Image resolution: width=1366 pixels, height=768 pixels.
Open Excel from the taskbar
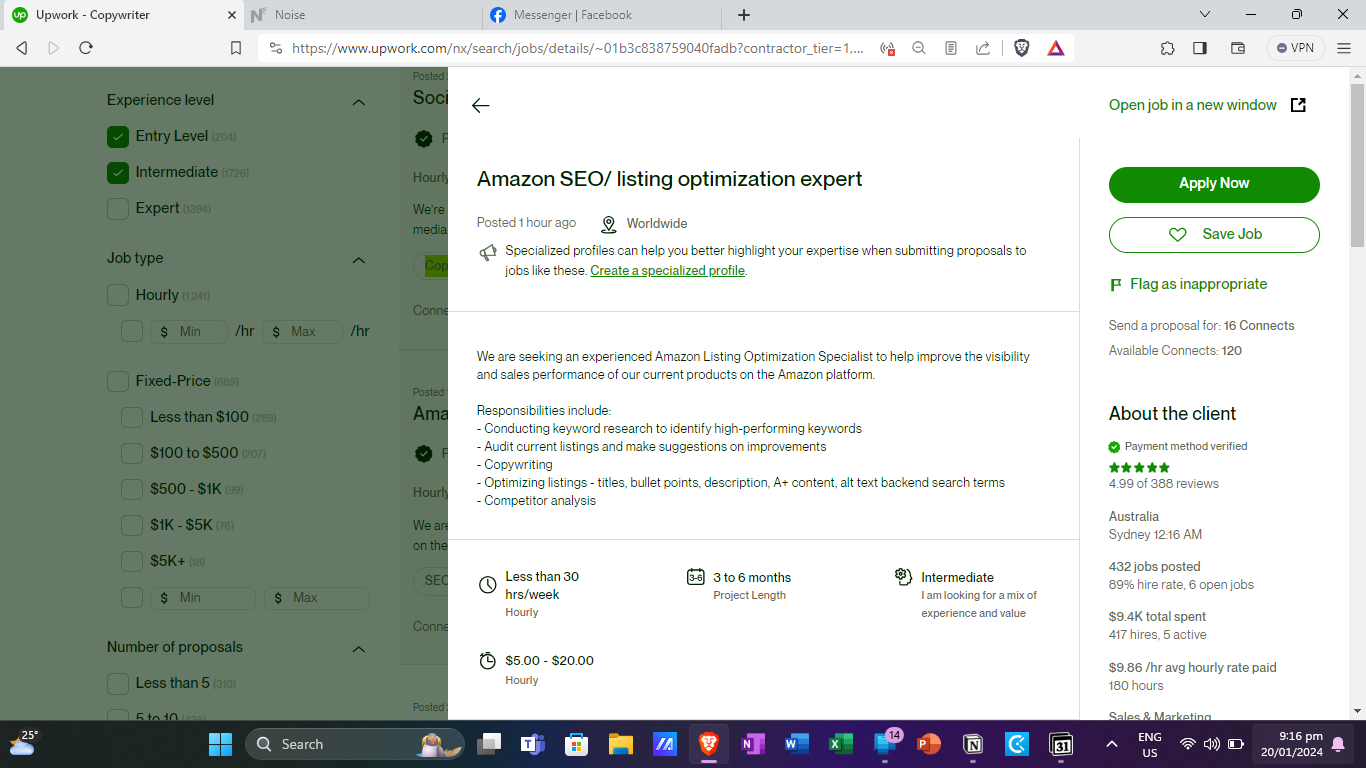[841, 744]
